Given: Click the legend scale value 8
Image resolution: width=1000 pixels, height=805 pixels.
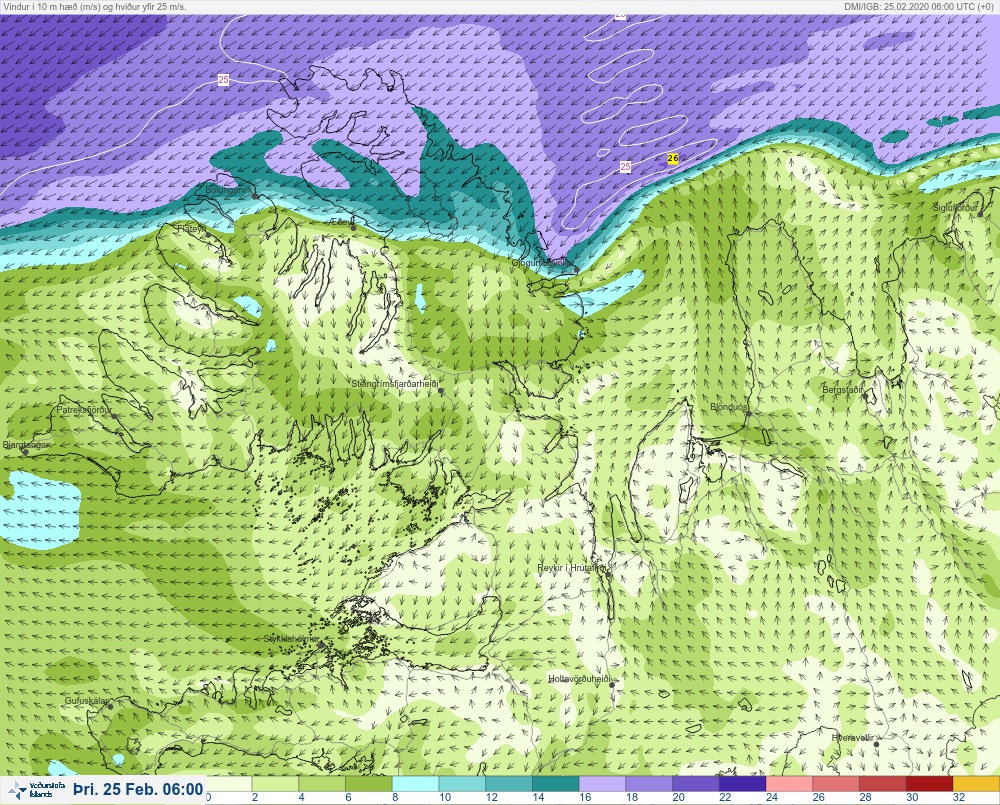Looking at the screenshot, I should [395, 797].
